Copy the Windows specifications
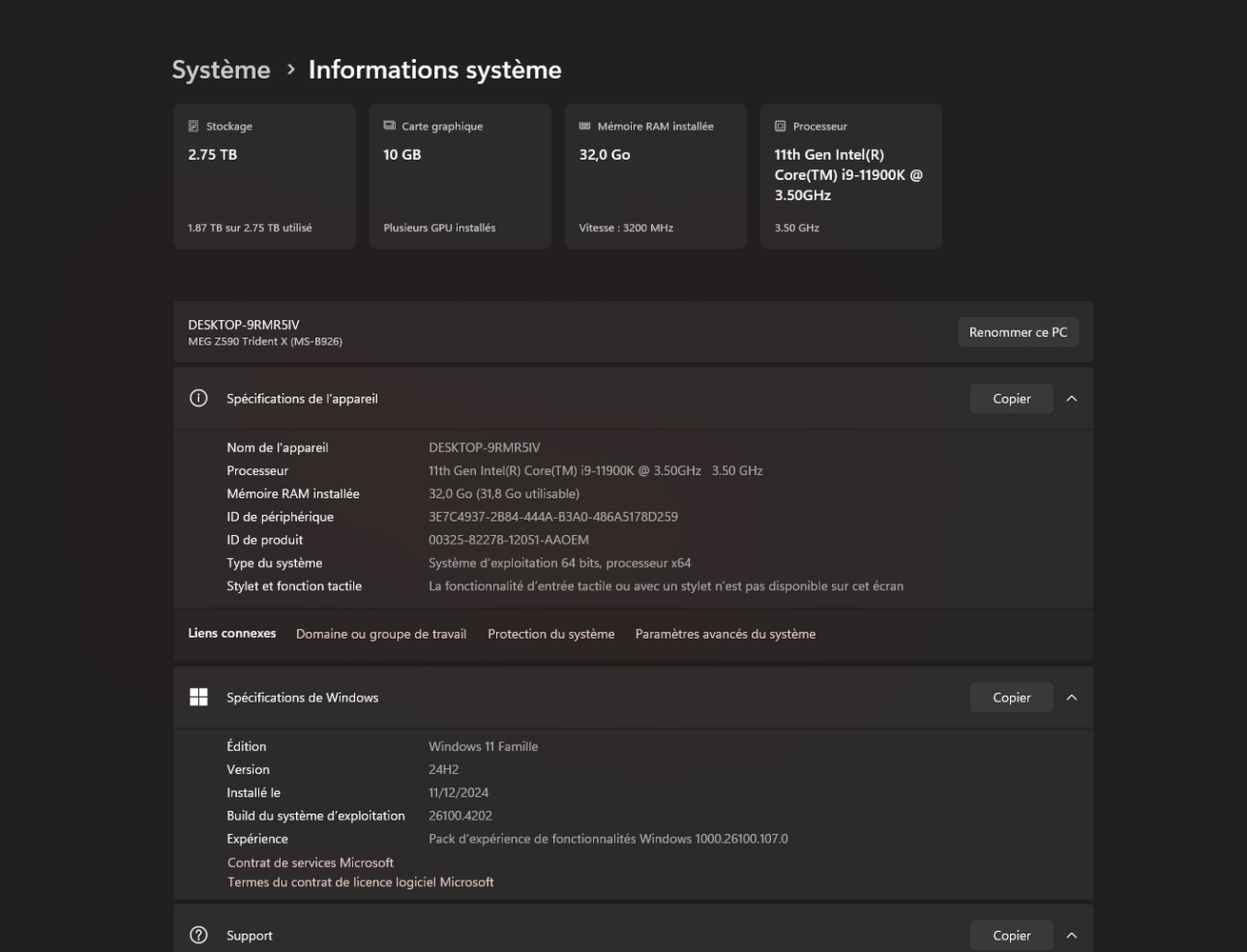 tap(1011, 698)
